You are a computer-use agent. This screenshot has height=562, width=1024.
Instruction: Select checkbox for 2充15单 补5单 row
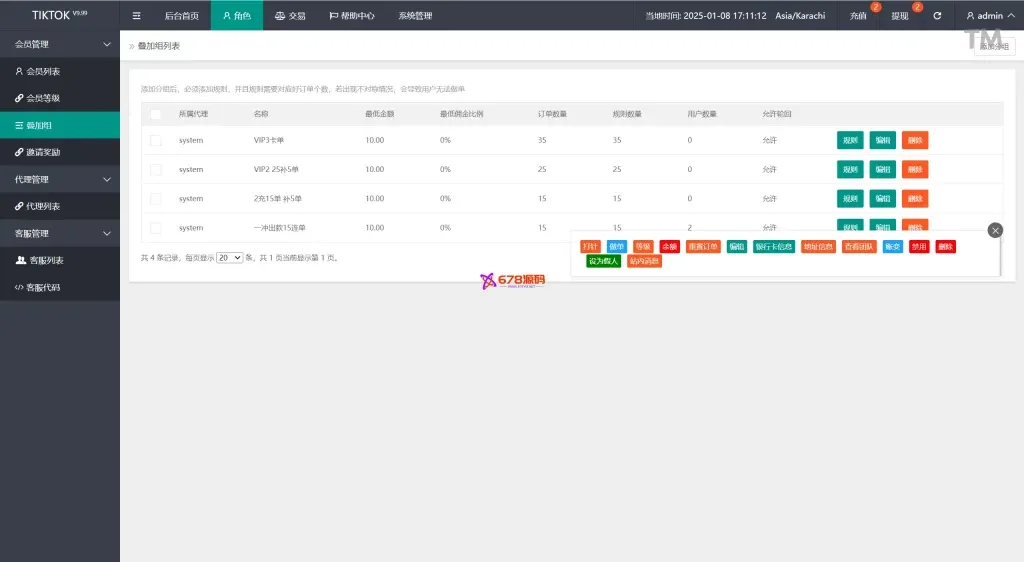[x=155, y=199]
